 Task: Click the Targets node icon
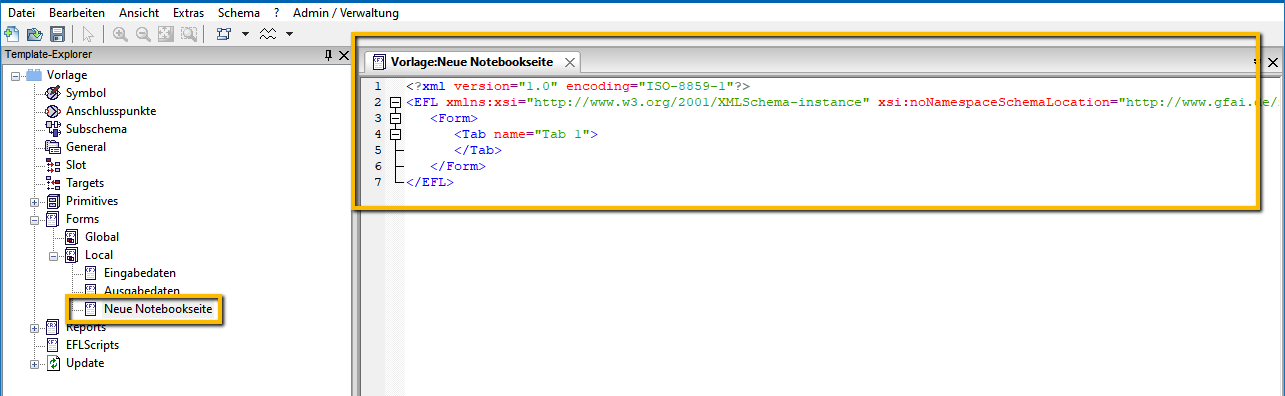[x=54, y=183]
